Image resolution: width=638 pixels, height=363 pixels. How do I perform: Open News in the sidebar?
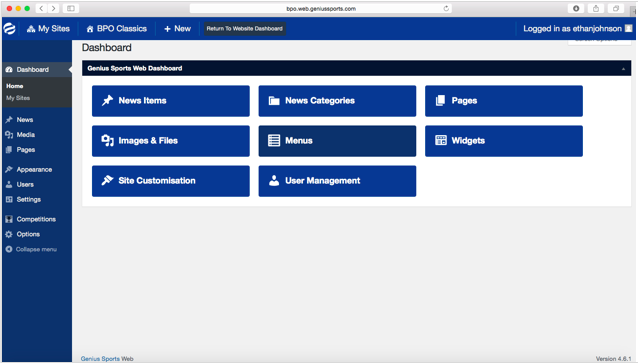(x=25, y=120)
